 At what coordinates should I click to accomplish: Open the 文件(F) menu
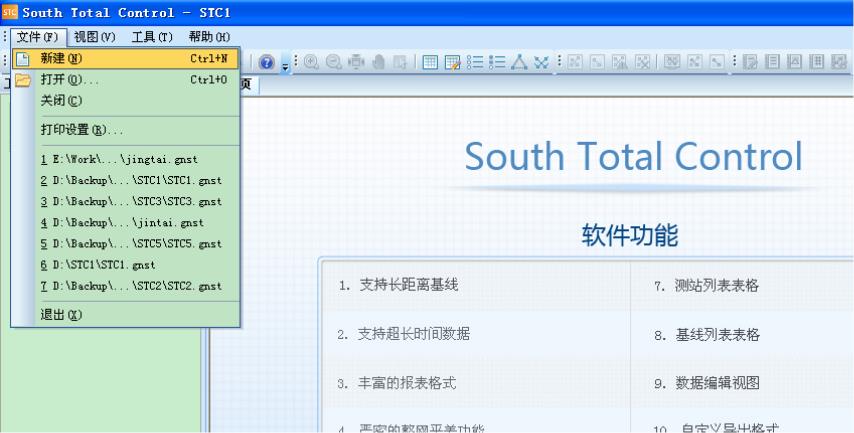click(x=38, y=37)
